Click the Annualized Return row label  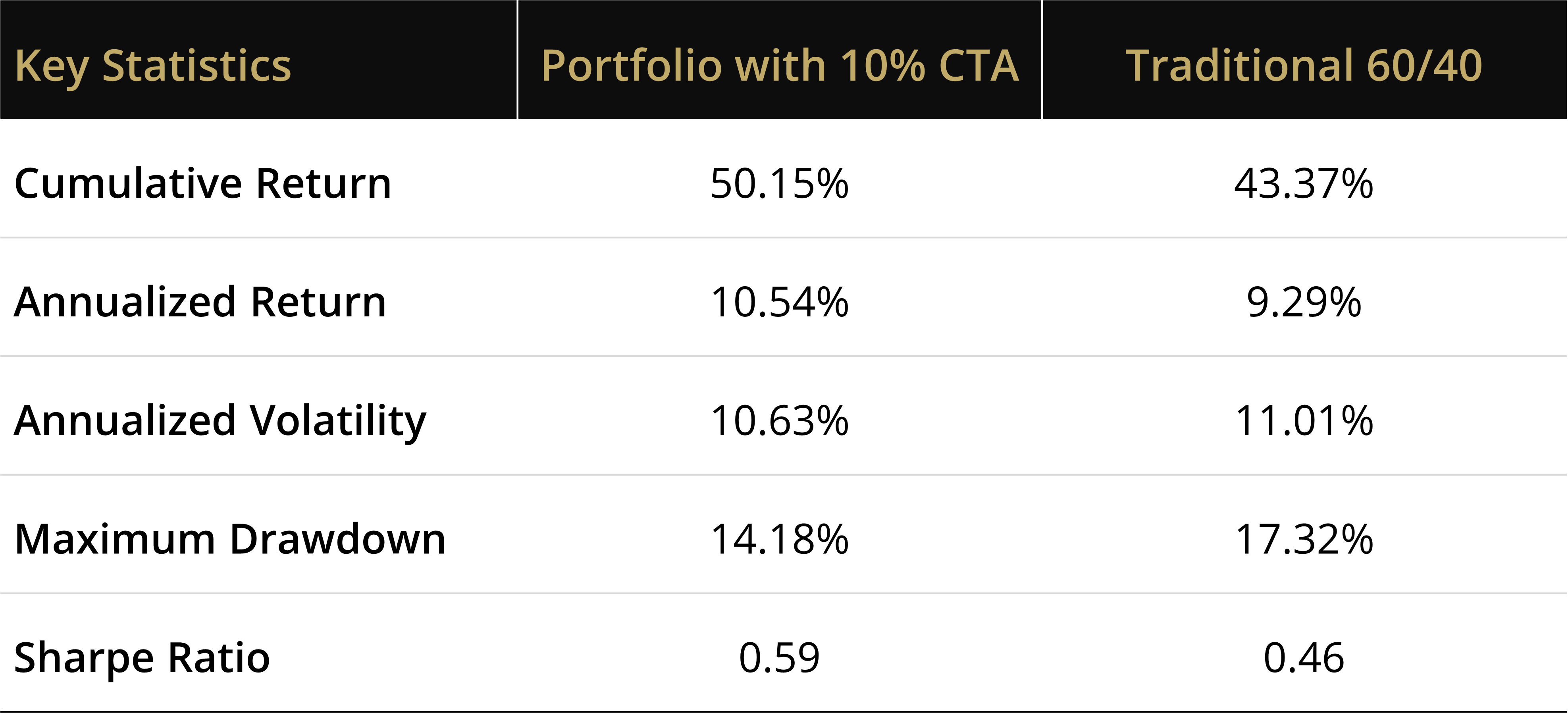(200, 302)
